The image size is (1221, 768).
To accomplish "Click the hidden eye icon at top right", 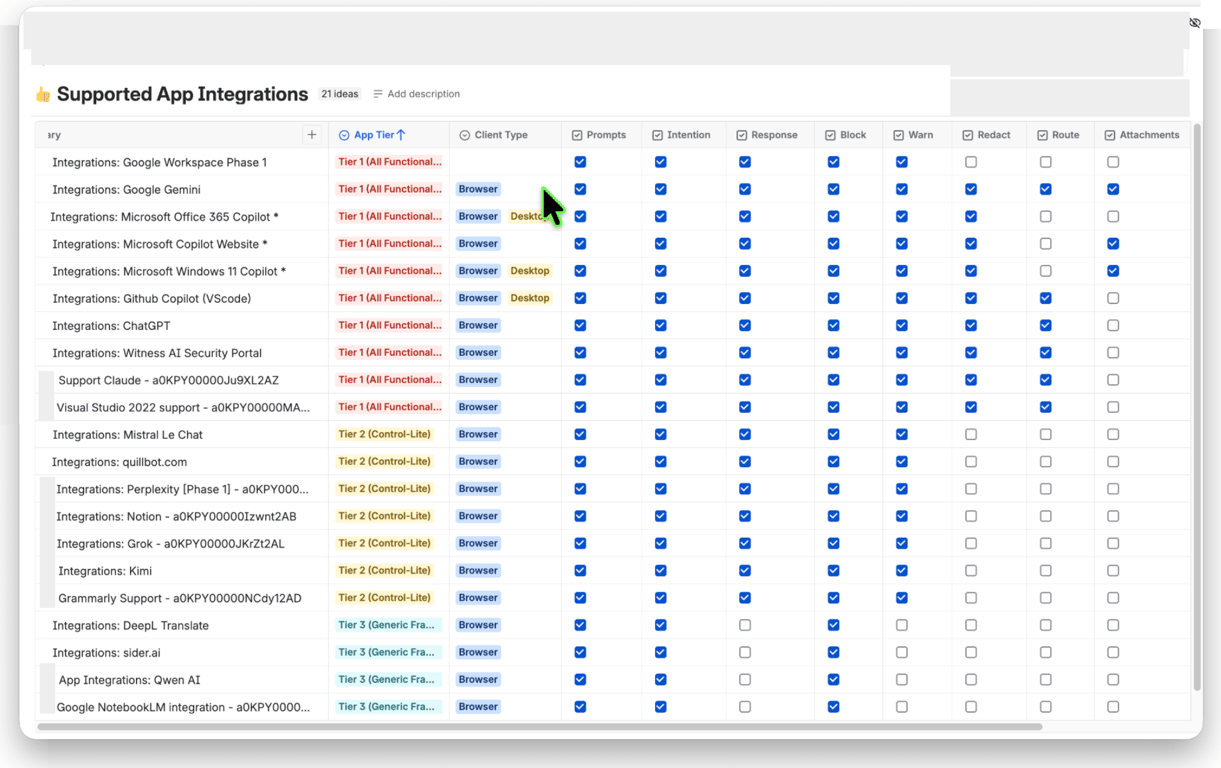I will (x=1195, y=23).
